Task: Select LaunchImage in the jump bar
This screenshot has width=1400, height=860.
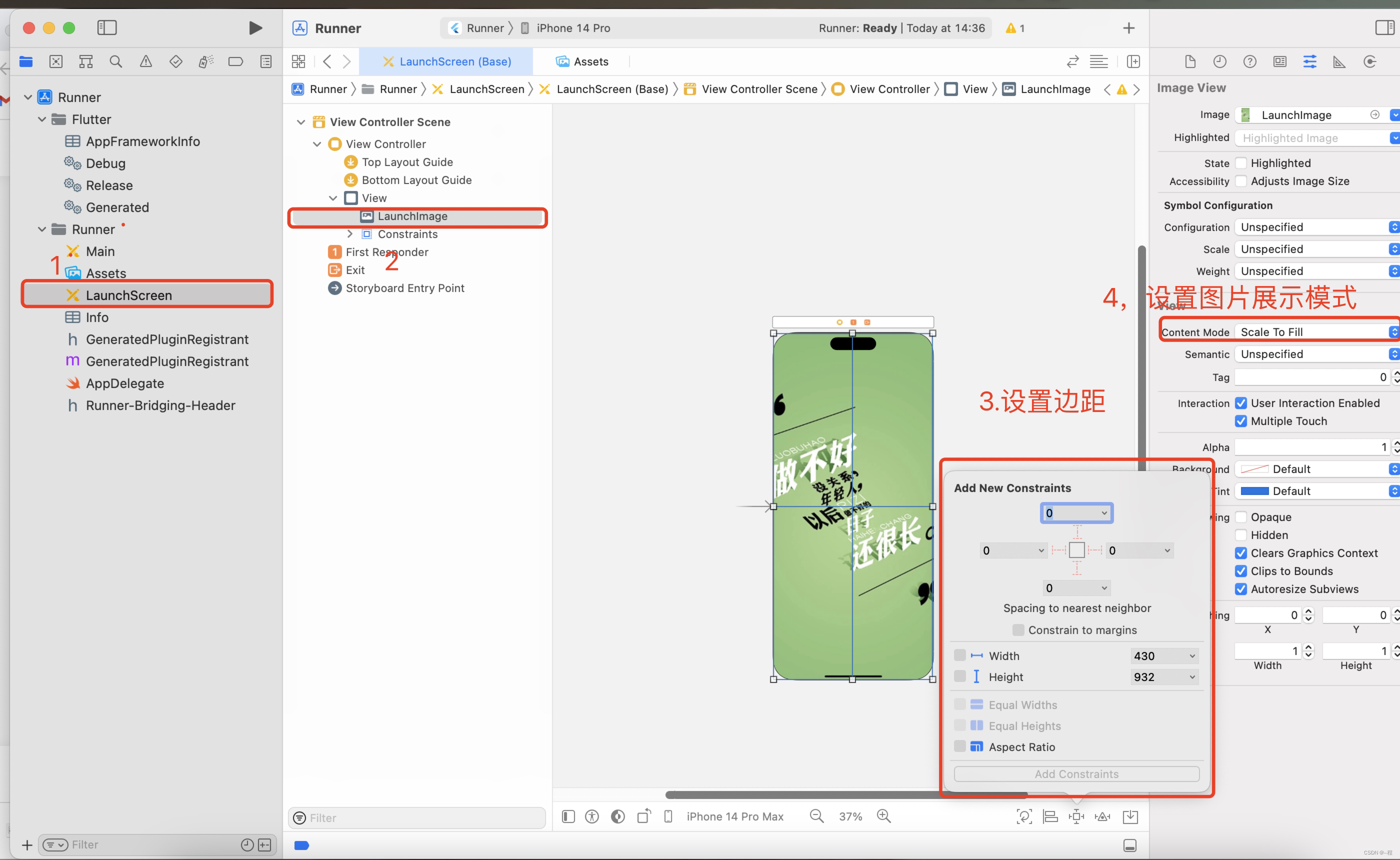Action: click(x=1047, y=89)
